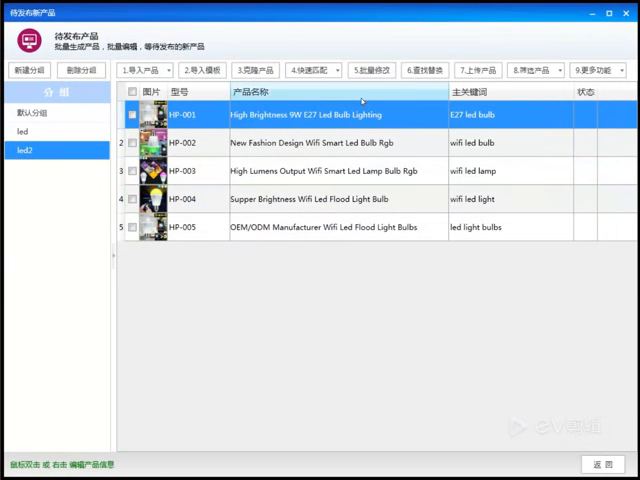Open the HP-005 product thumbnail
The image size is (640, 480).
(x=153, y=227)
